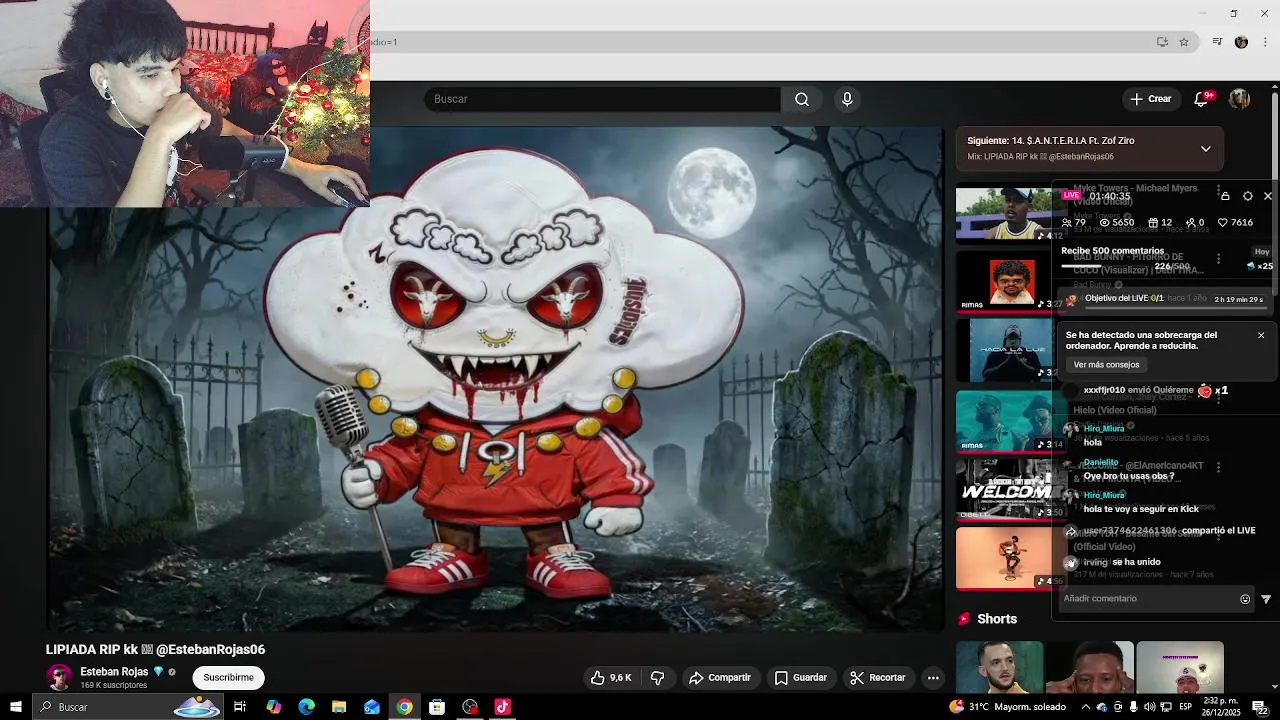Click Hiro_Miura's comment about Kick
The height and width of the screenshot is (720, 1280).
(1141, 509)
